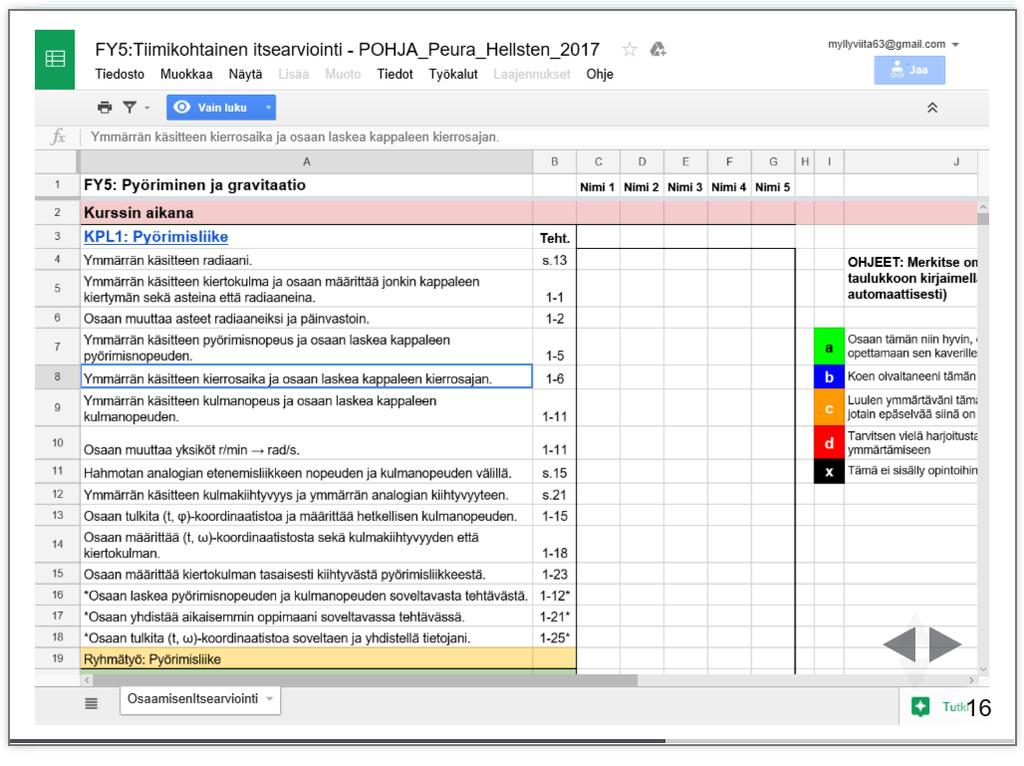The image size is (1024, 766).
Task: Select the 'Nimi 5' header cell
Action: (x=773, y=186)
